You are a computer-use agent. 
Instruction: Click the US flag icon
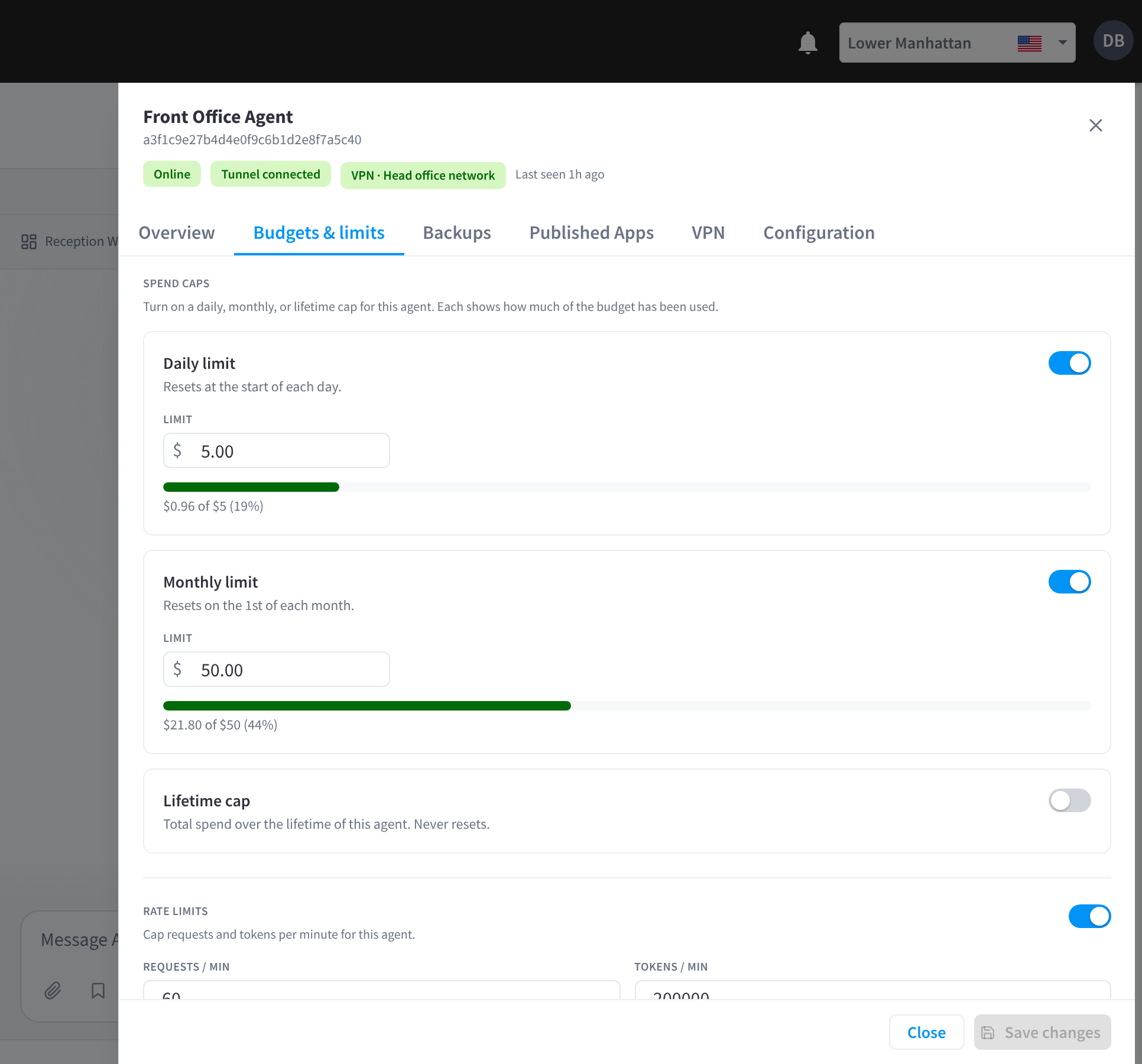tap(1029, 43)
